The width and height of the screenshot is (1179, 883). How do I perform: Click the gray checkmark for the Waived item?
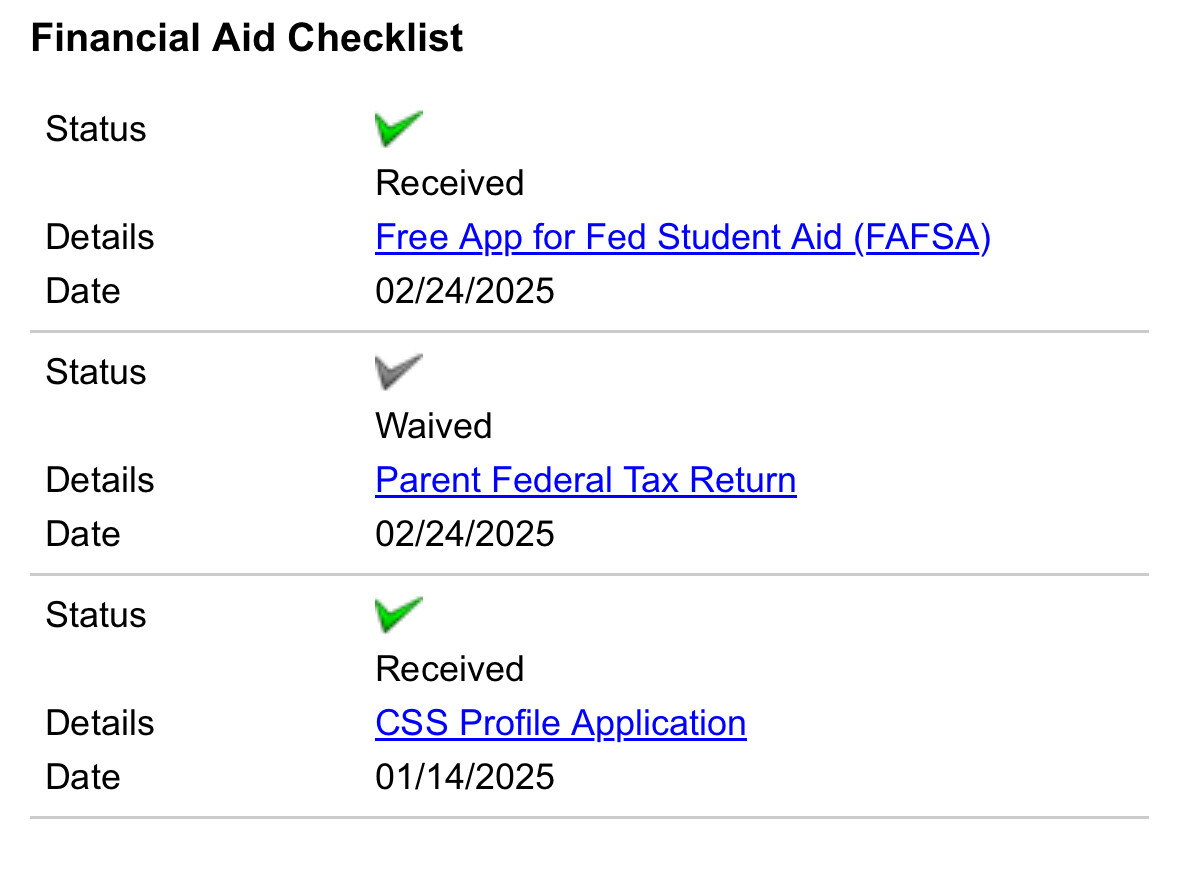[399, 372]
